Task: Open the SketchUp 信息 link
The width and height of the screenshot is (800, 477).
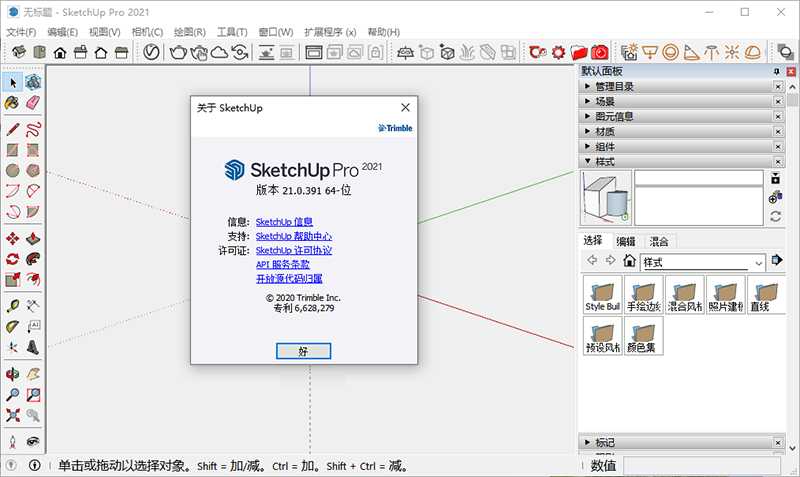Action: click(x=284, y=222)
